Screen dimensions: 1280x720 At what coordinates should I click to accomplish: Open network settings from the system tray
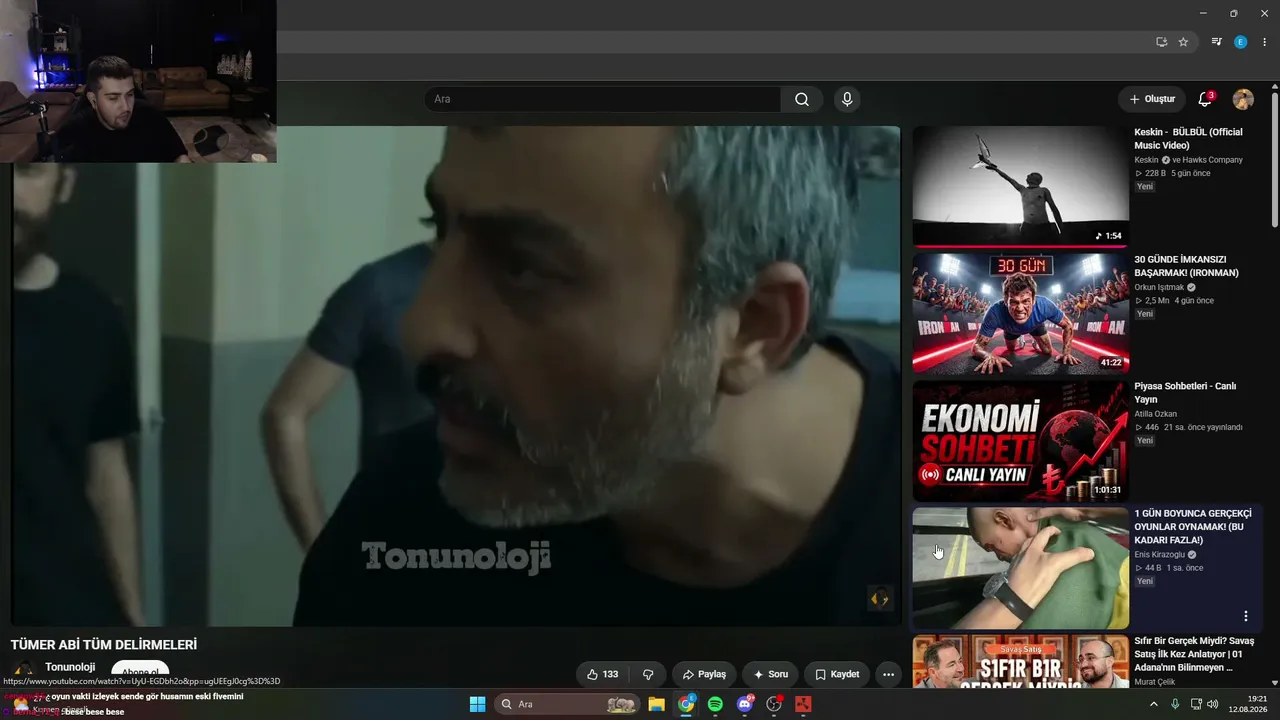(1195, 704)
